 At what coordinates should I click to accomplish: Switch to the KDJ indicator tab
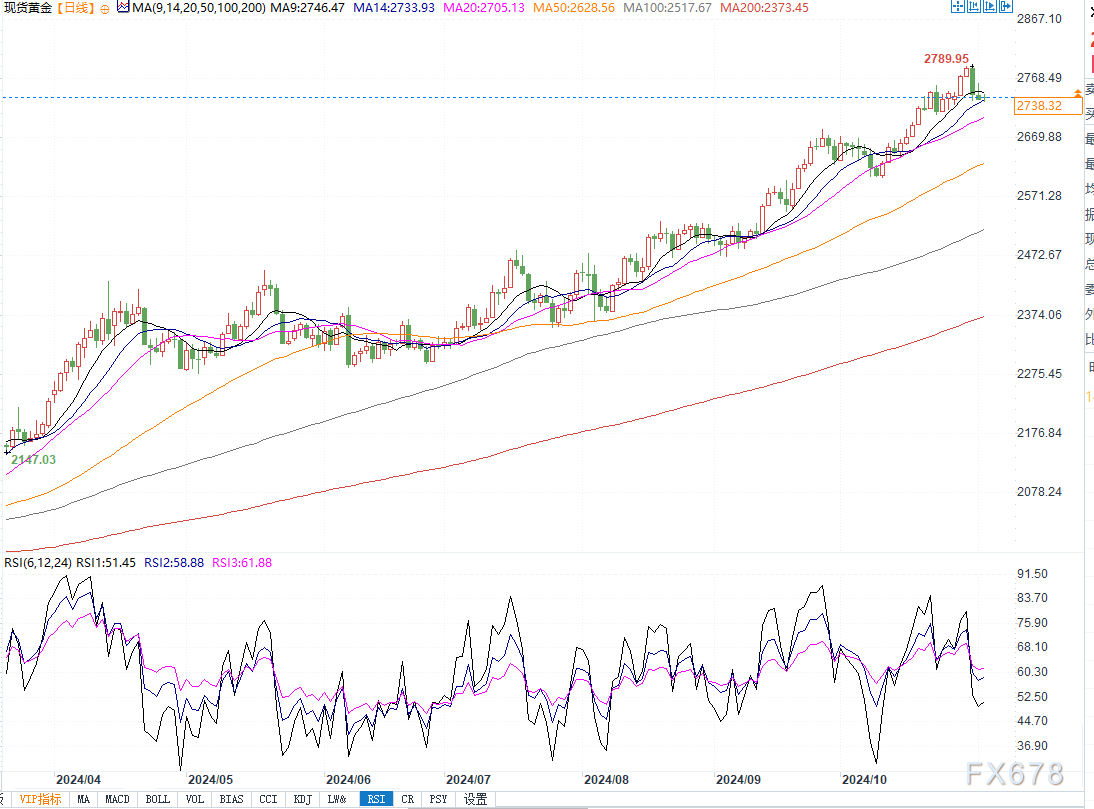coord(301,799)
